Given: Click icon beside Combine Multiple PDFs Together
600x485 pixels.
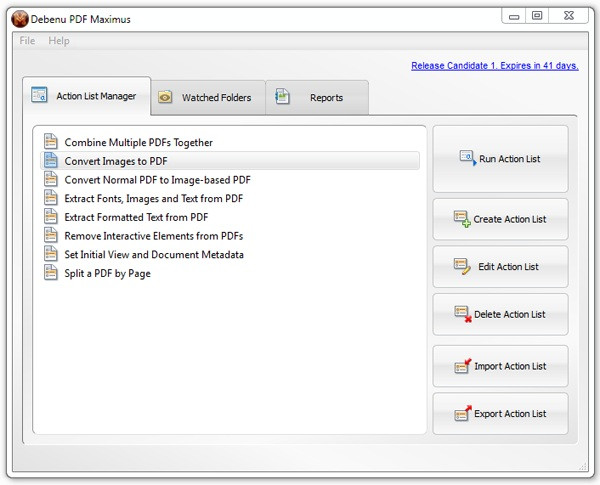Looking at the screenshot, I should click(51, 141).
